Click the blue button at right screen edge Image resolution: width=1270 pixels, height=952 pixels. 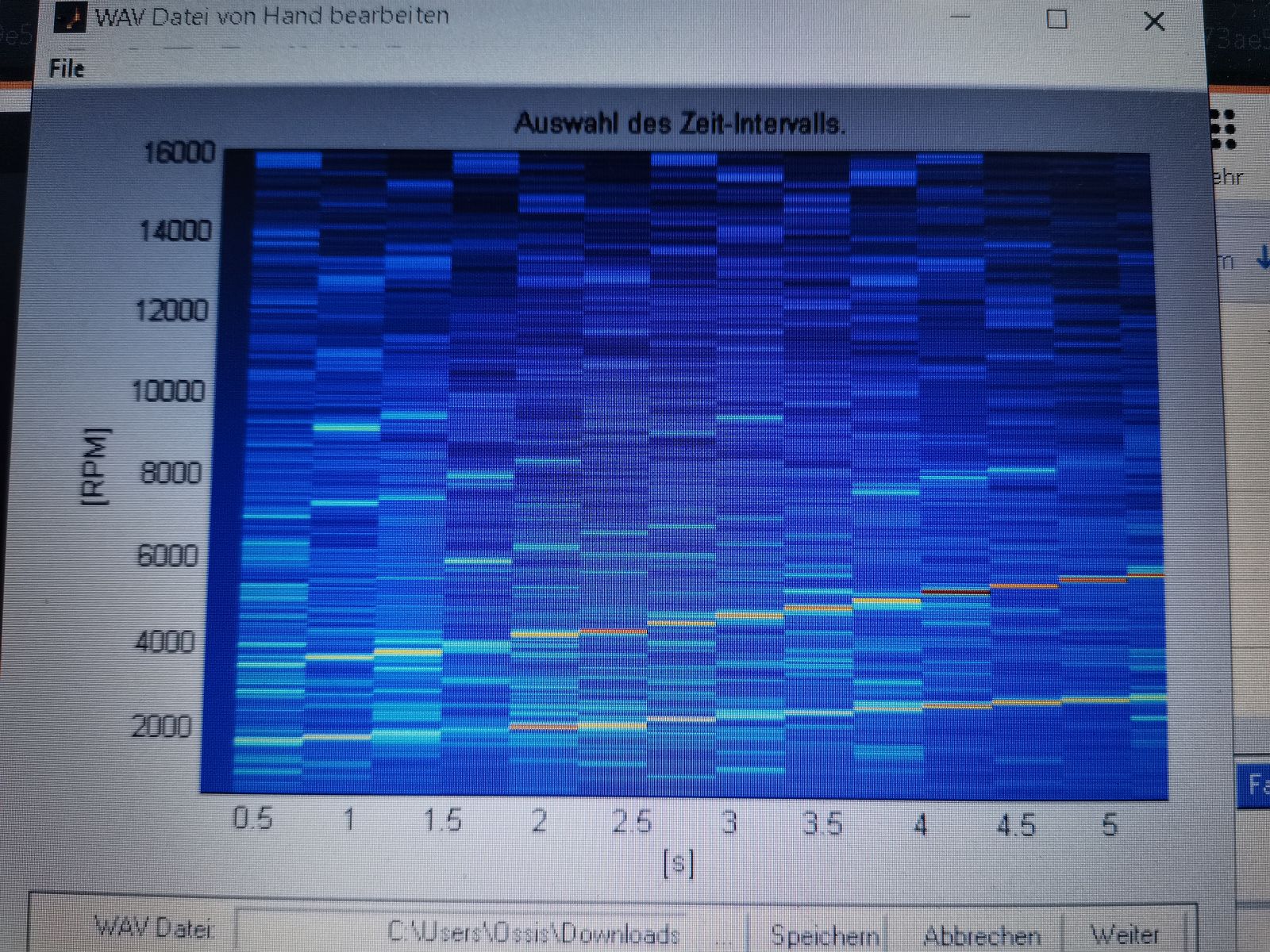point(1256,785)
